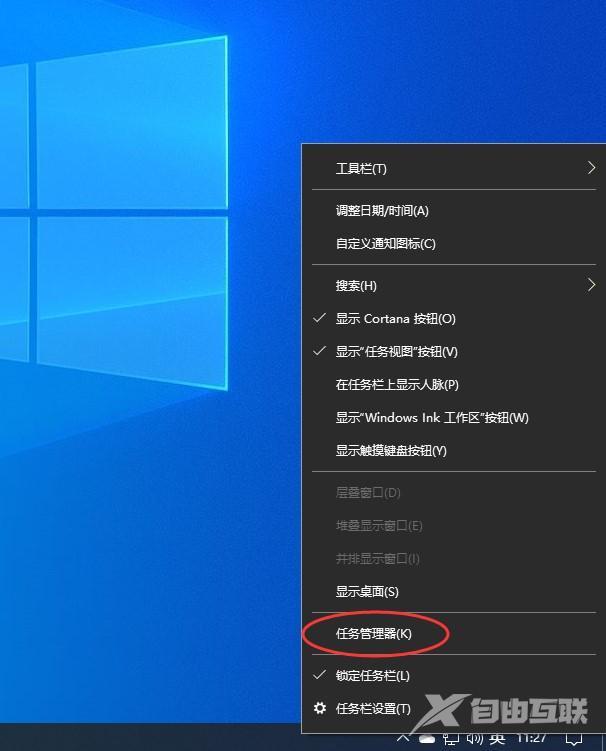Toggle 锁定任务栏(L) option

454,676
